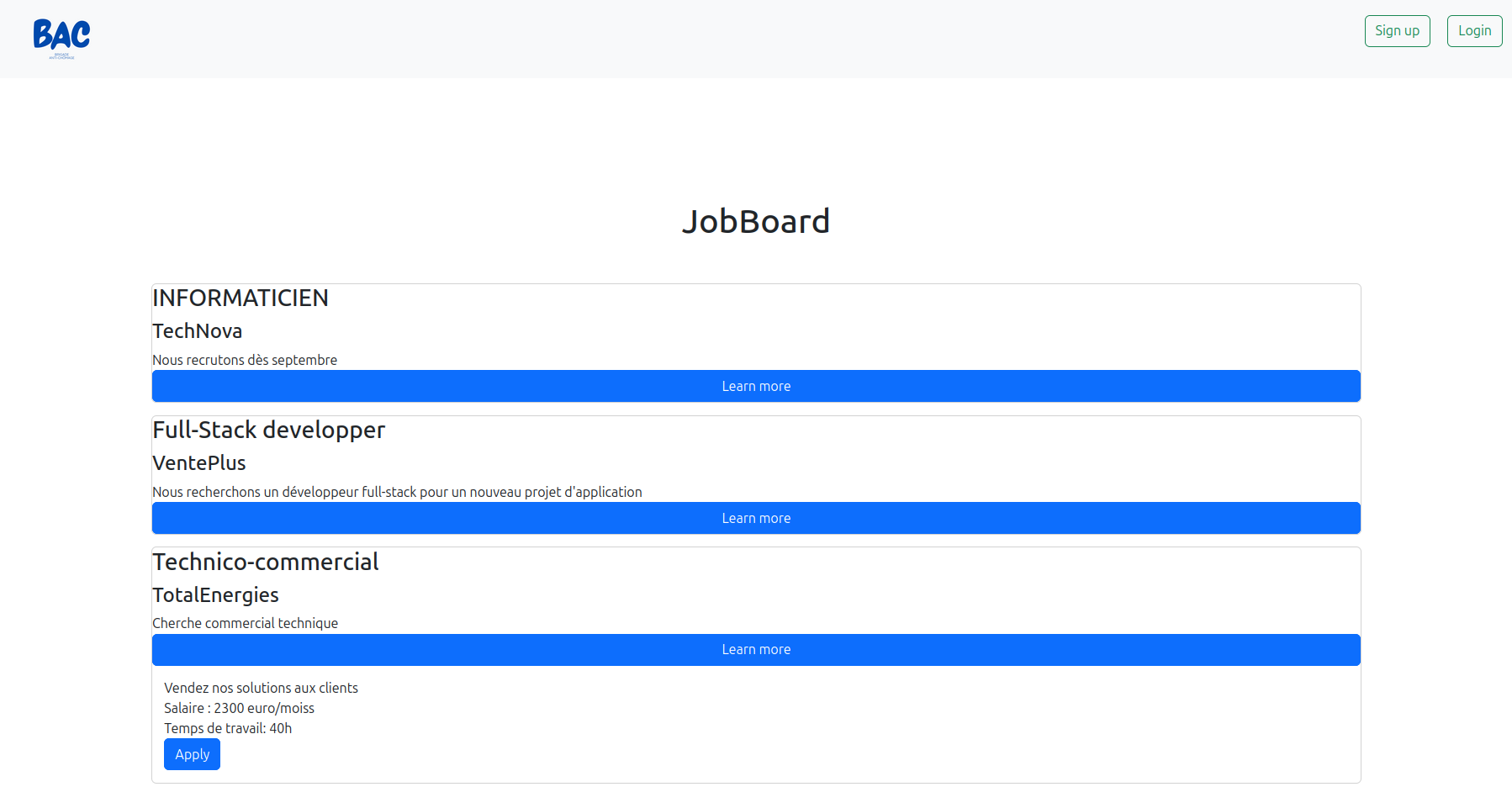Click the JobBoard page heading
Viewport: 1512px width, 808px height.
(756, 222)
